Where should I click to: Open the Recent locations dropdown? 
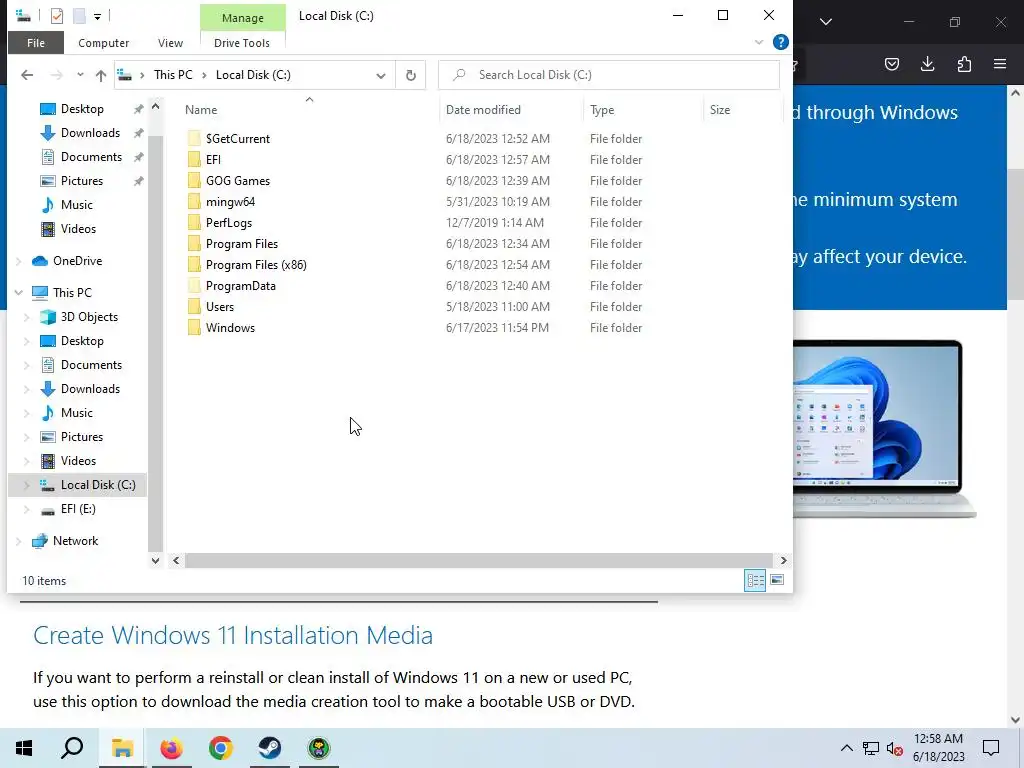pos(80,75)
